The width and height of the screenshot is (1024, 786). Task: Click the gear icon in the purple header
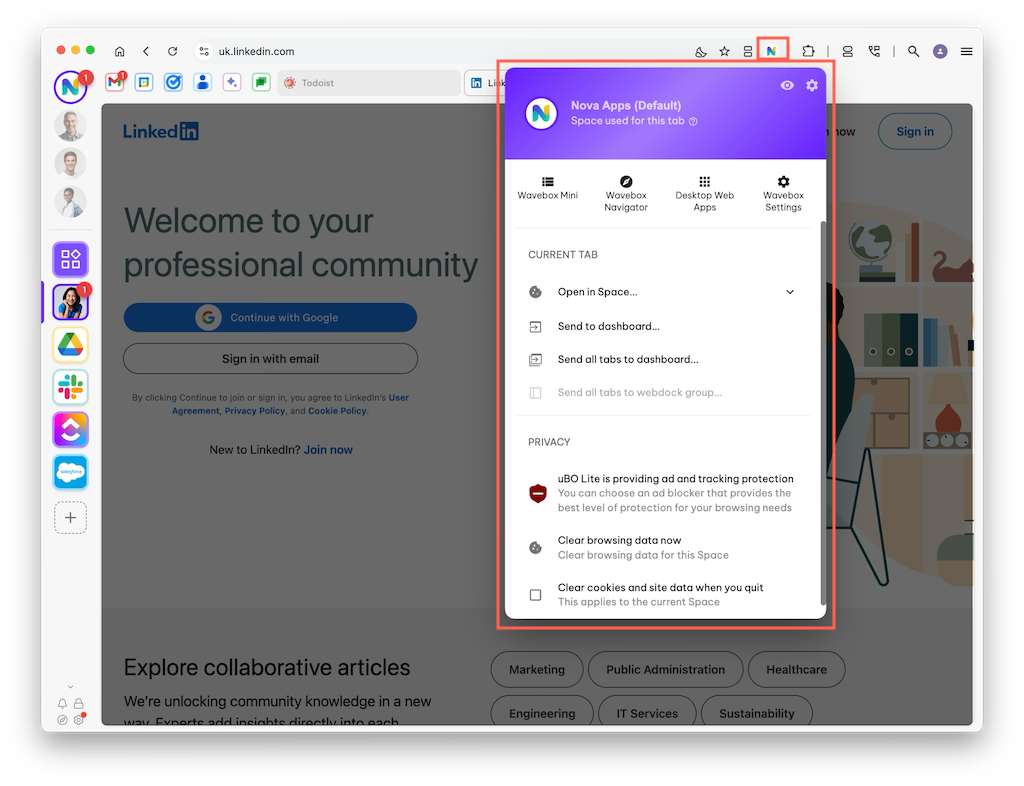[x=812, y=86]
